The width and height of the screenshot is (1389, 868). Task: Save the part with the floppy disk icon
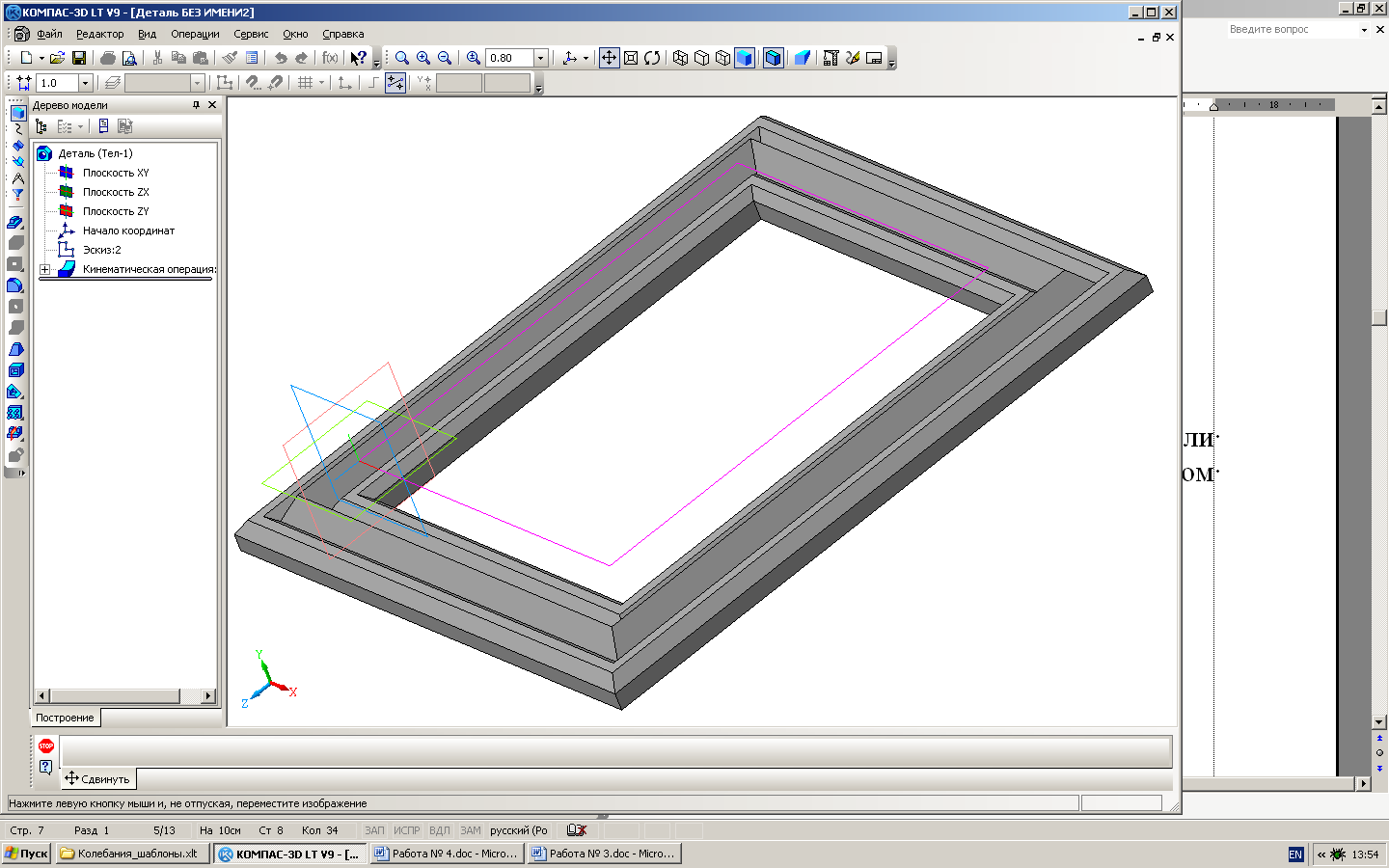[79, 58]
